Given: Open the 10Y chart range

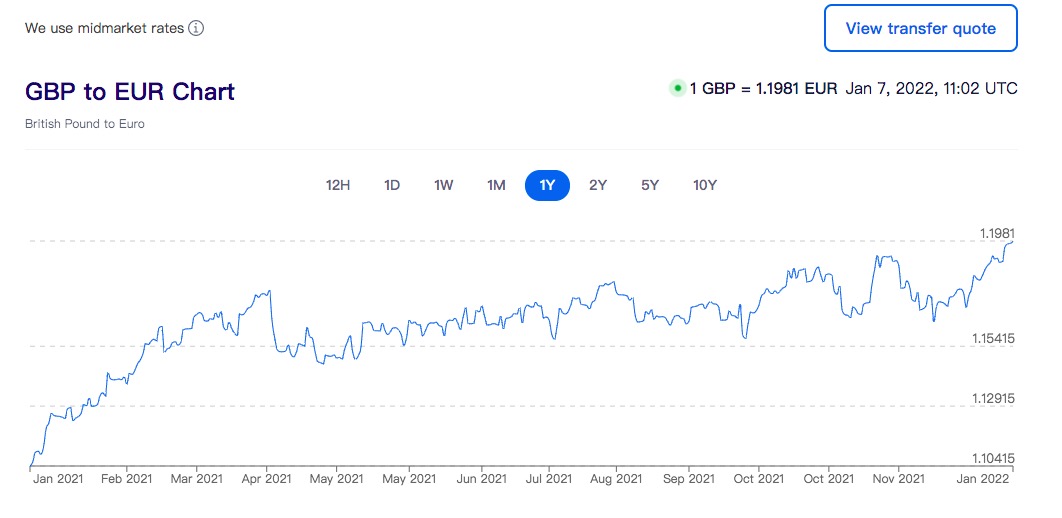Looking at the screenshot, I should click(x=705, y=185).
